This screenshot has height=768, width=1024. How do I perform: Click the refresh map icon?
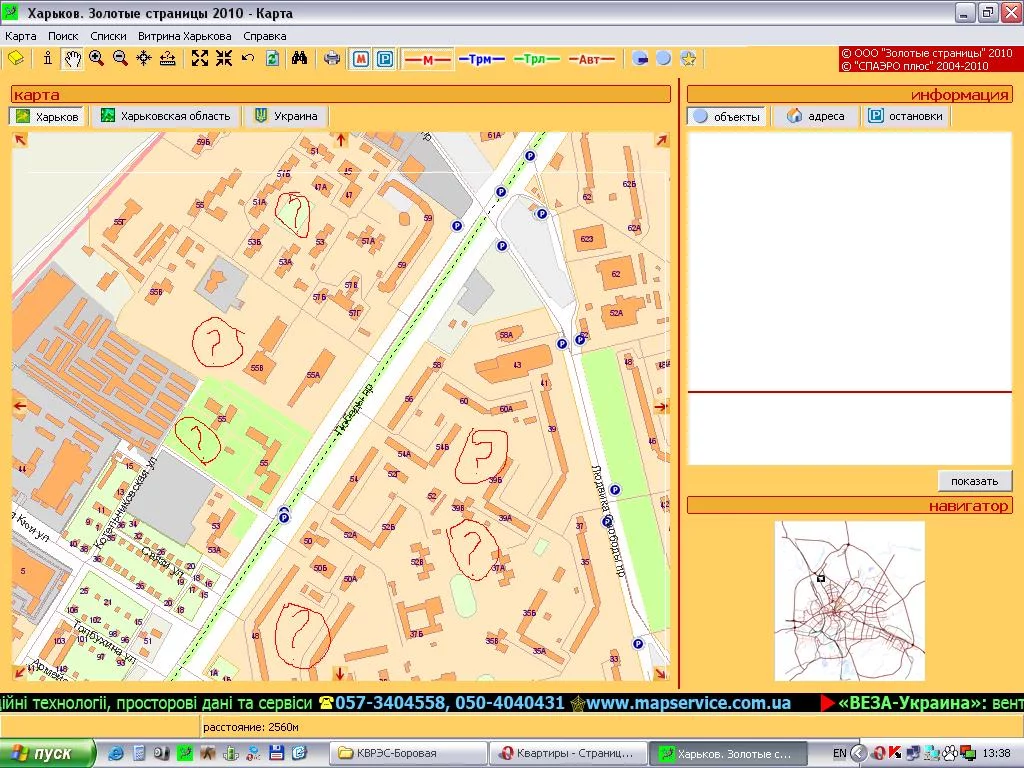click(272, 59)
